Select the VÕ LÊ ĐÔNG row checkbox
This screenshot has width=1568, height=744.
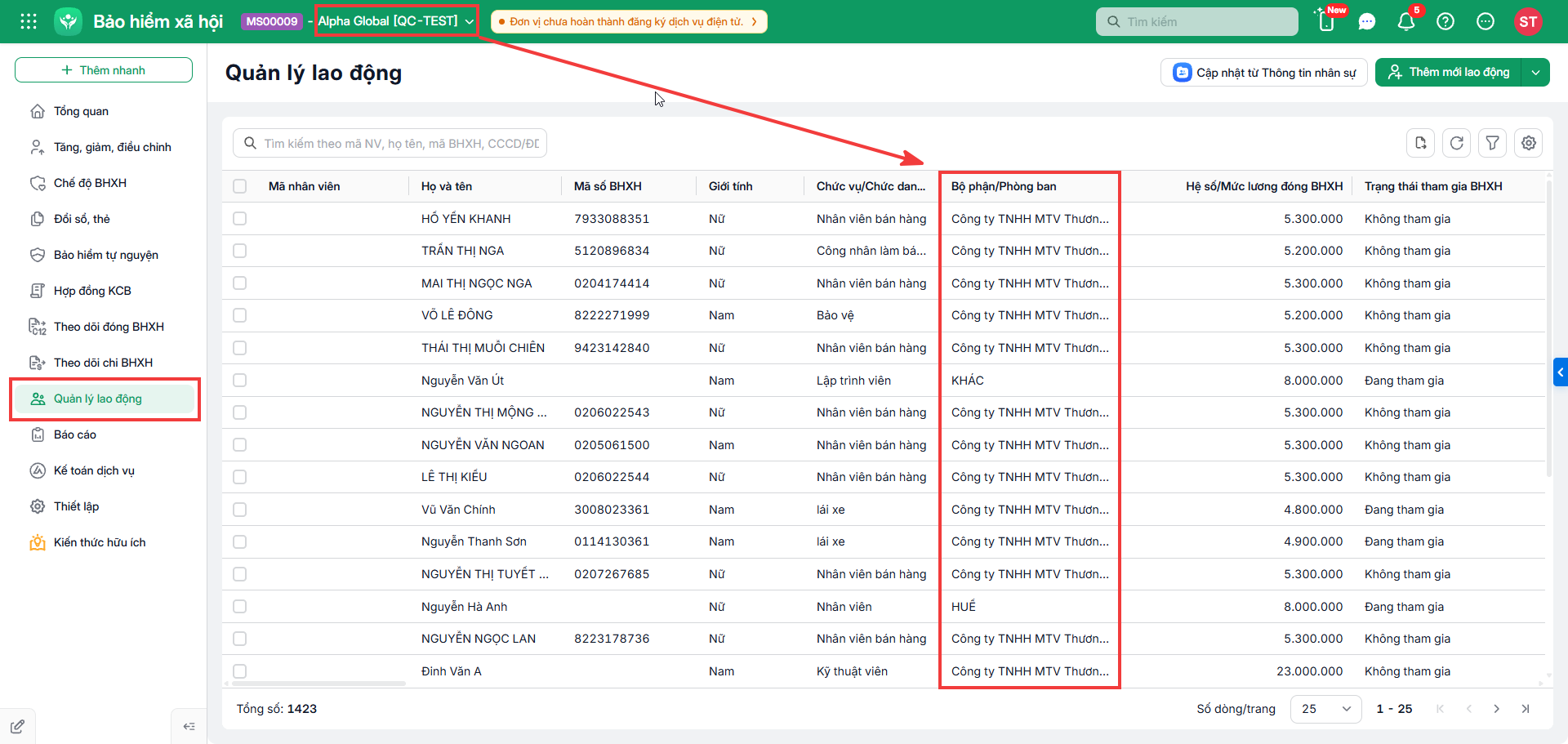coord(239,315)
